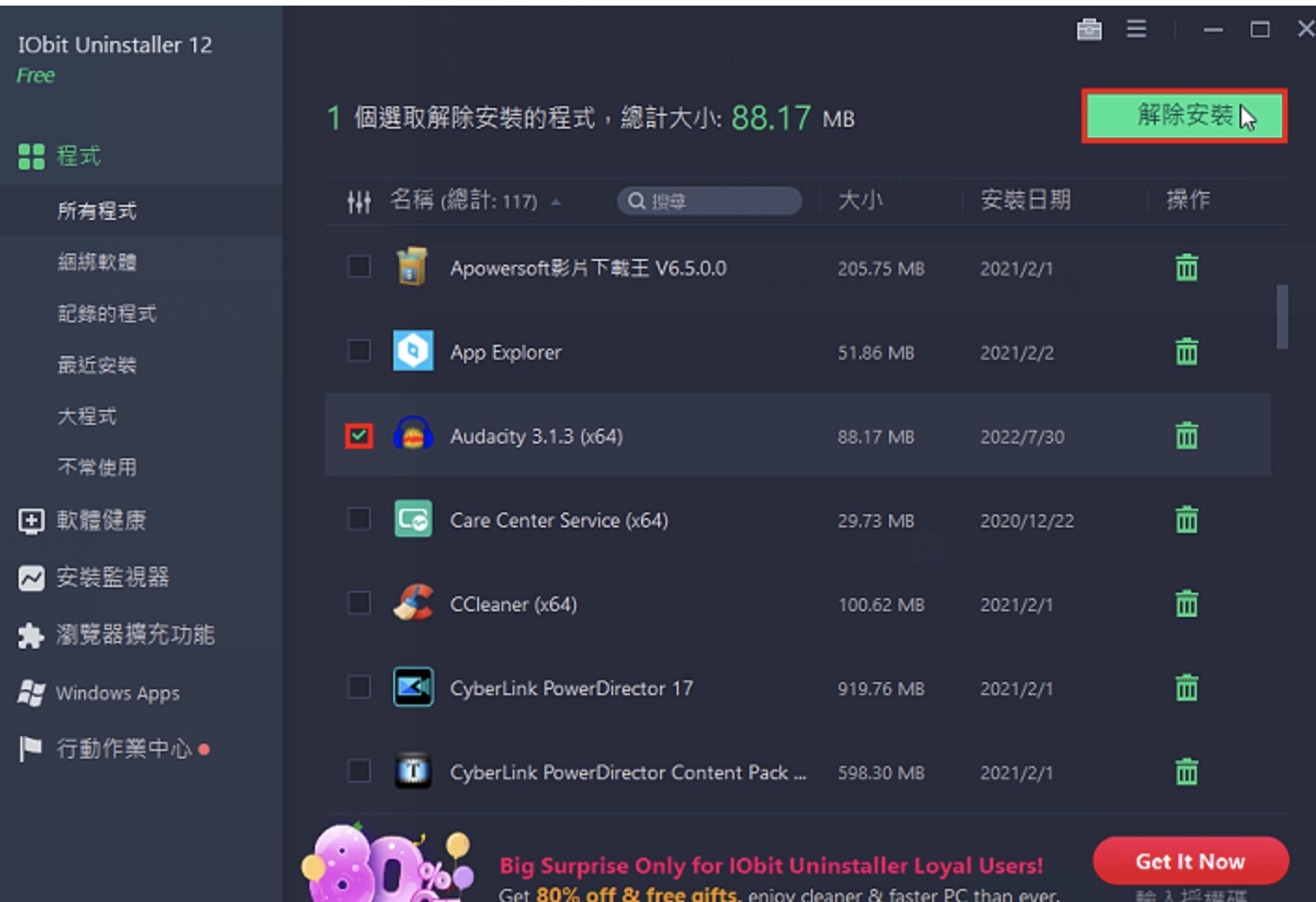Image resolution: width=1316 pixels, height=902 pixels.
Task: Sort list by 大小 column header
Action: click(x=859, y=199)
